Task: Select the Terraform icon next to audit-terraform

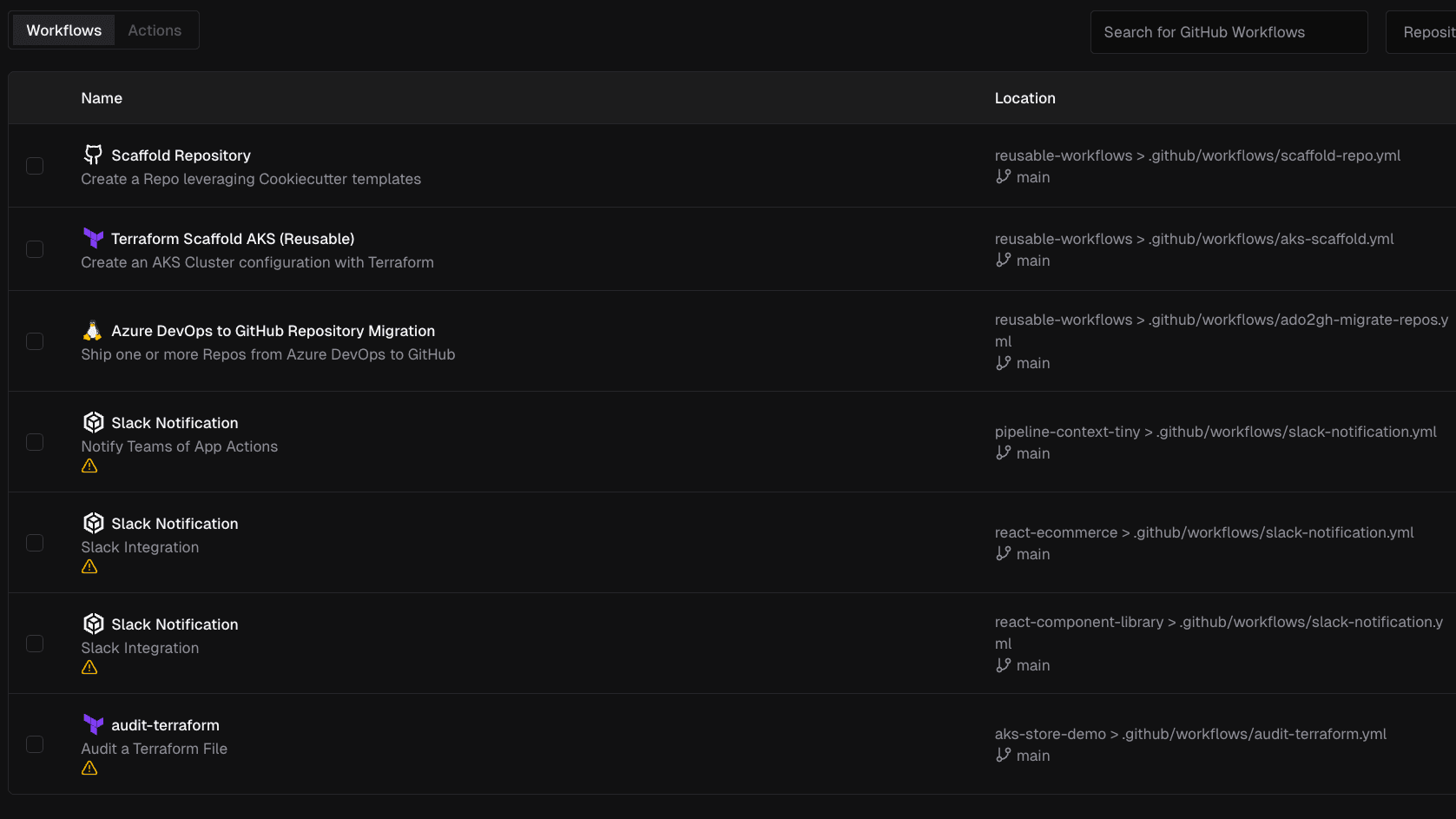Action: pyautogui.click(x=93, y=724)
